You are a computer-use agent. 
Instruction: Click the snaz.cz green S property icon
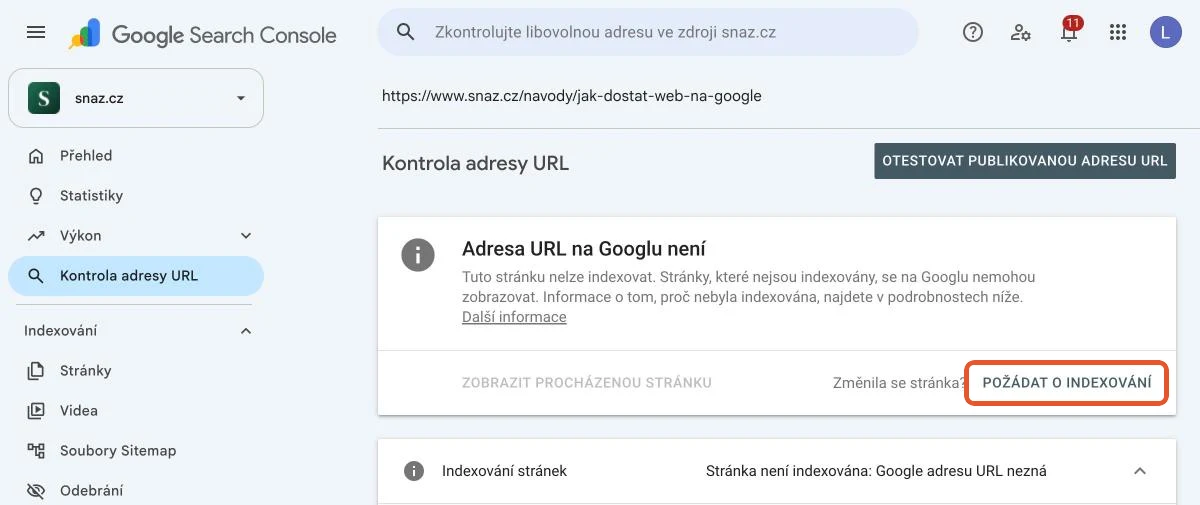(x=44, y=98)
